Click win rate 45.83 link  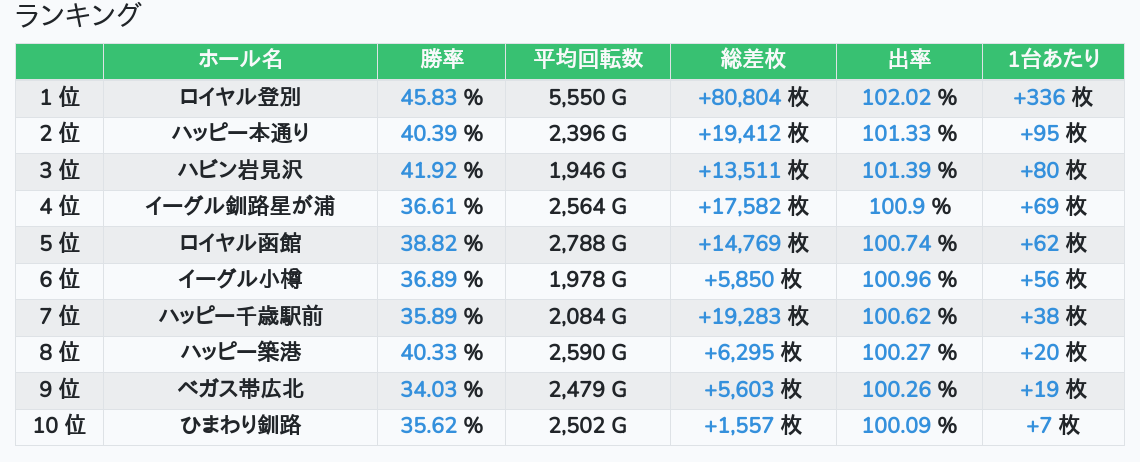pos(428,97)
